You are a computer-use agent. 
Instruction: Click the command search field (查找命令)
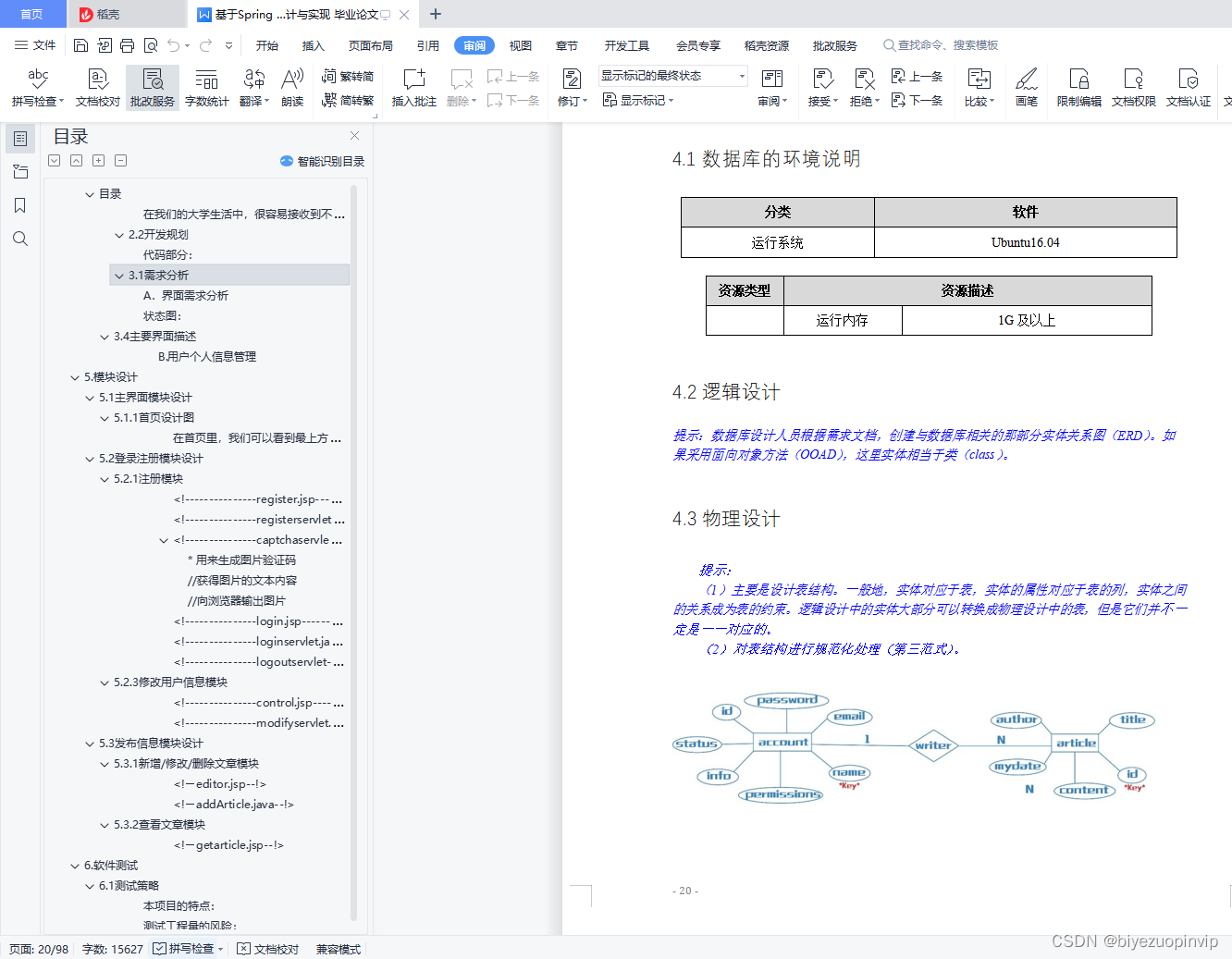[941, 45]
